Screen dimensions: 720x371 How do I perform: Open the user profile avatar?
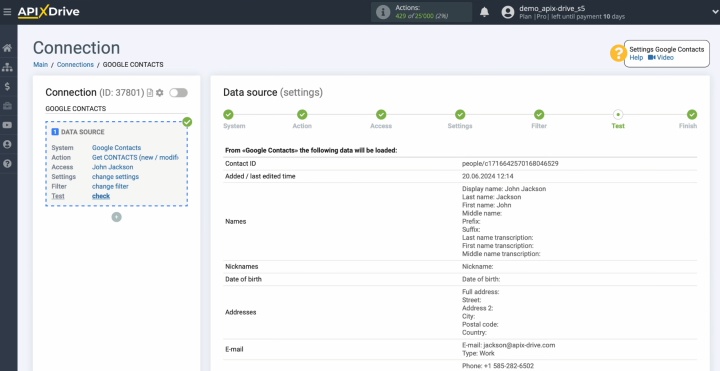pos(507,12)
